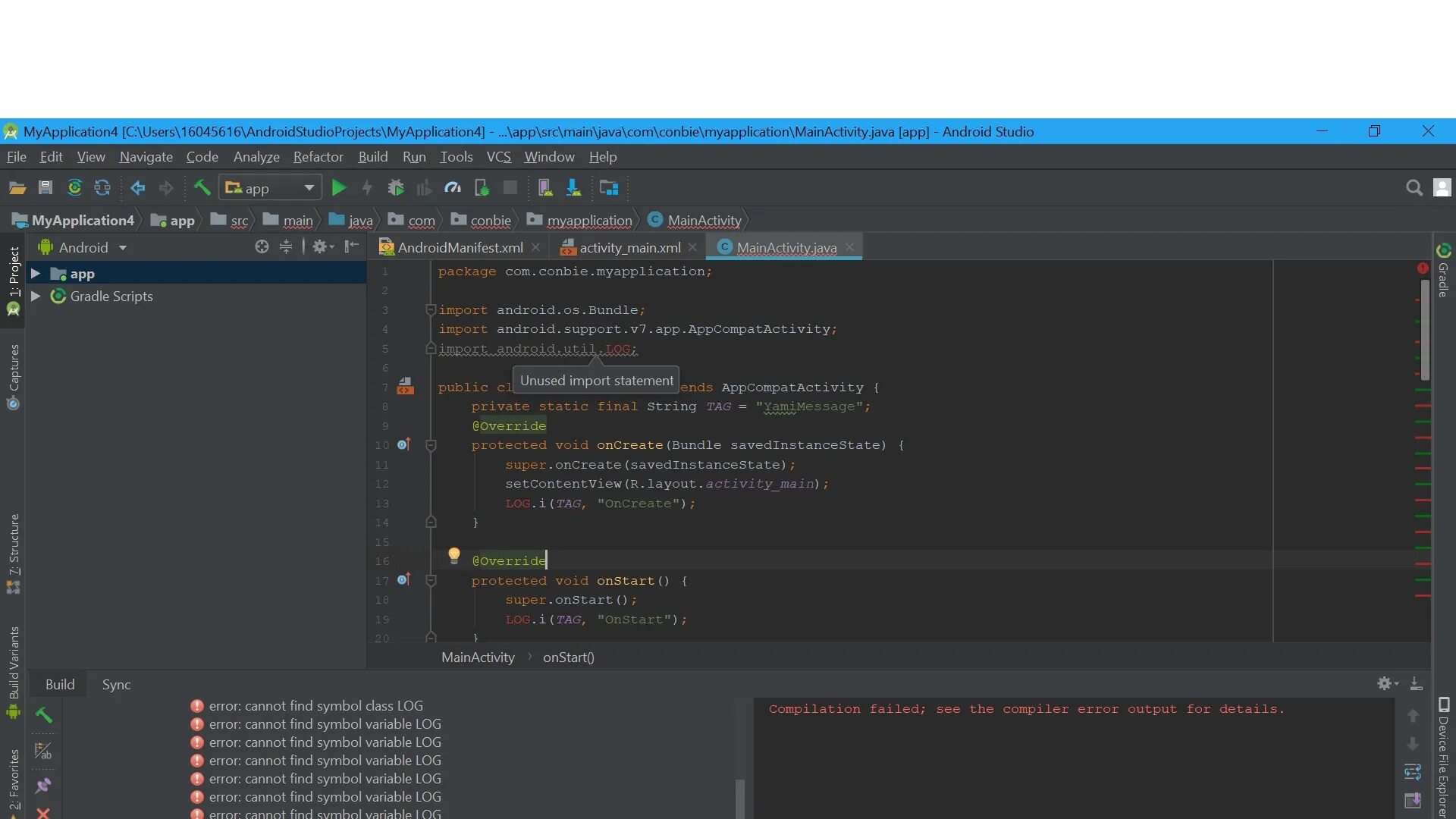Expand the app module tree node
This screenshot has width=1456, height=819.
[35, 273]
